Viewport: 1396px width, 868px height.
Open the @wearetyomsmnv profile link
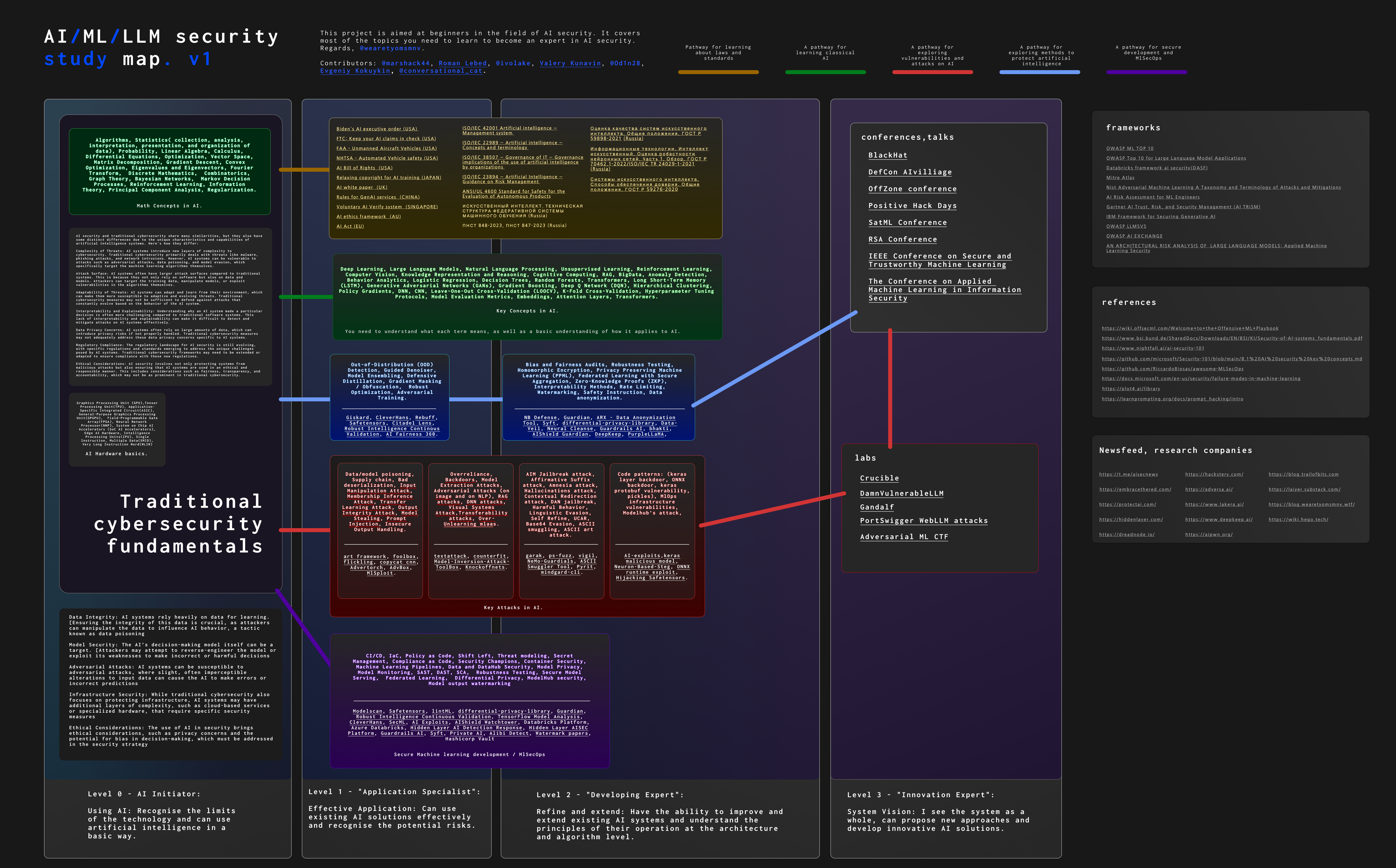pyautogui.click(x=390, y=48)
